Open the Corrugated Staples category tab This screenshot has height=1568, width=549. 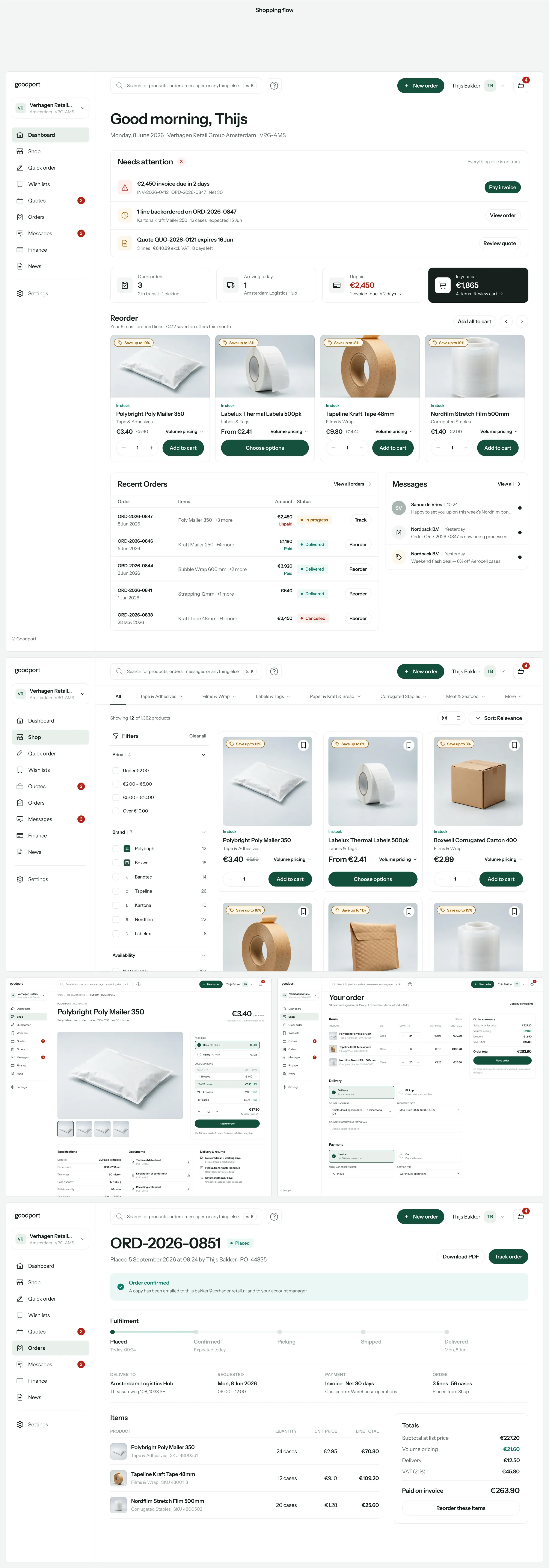(403, 696)
